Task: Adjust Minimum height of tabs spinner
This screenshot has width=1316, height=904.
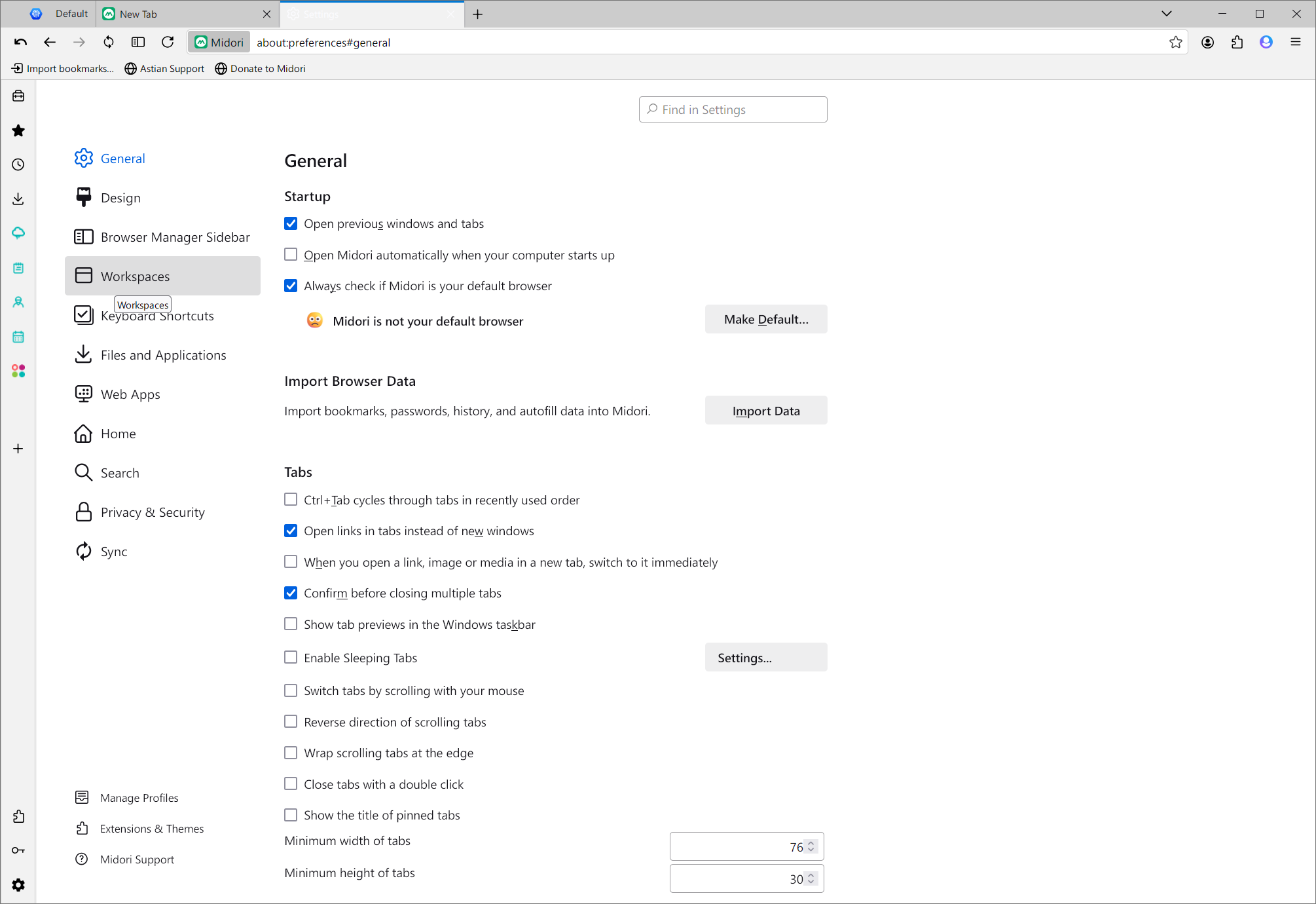Action: click(x=811, y=879)
